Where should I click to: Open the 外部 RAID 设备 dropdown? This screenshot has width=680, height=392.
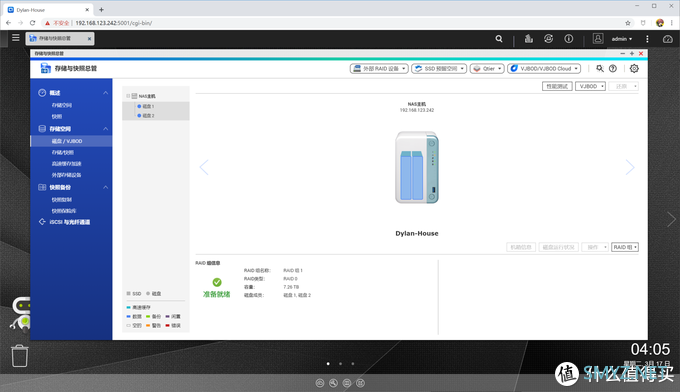pyautogui.click(x=379, y=69)
